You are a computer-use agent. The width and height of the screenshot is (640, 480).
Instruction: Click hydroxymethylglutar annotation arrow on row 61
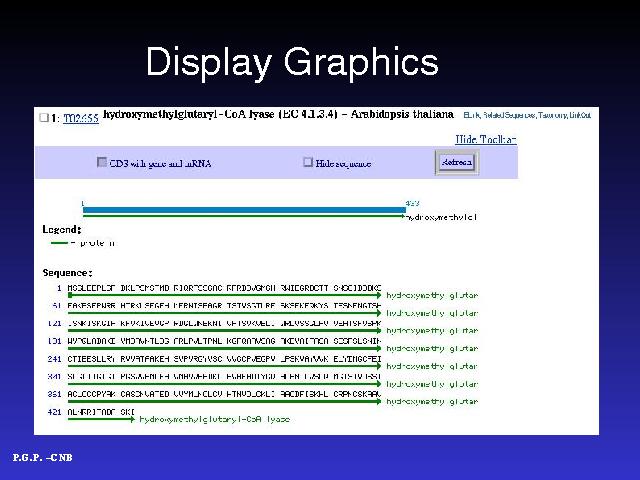click(432, 312)
